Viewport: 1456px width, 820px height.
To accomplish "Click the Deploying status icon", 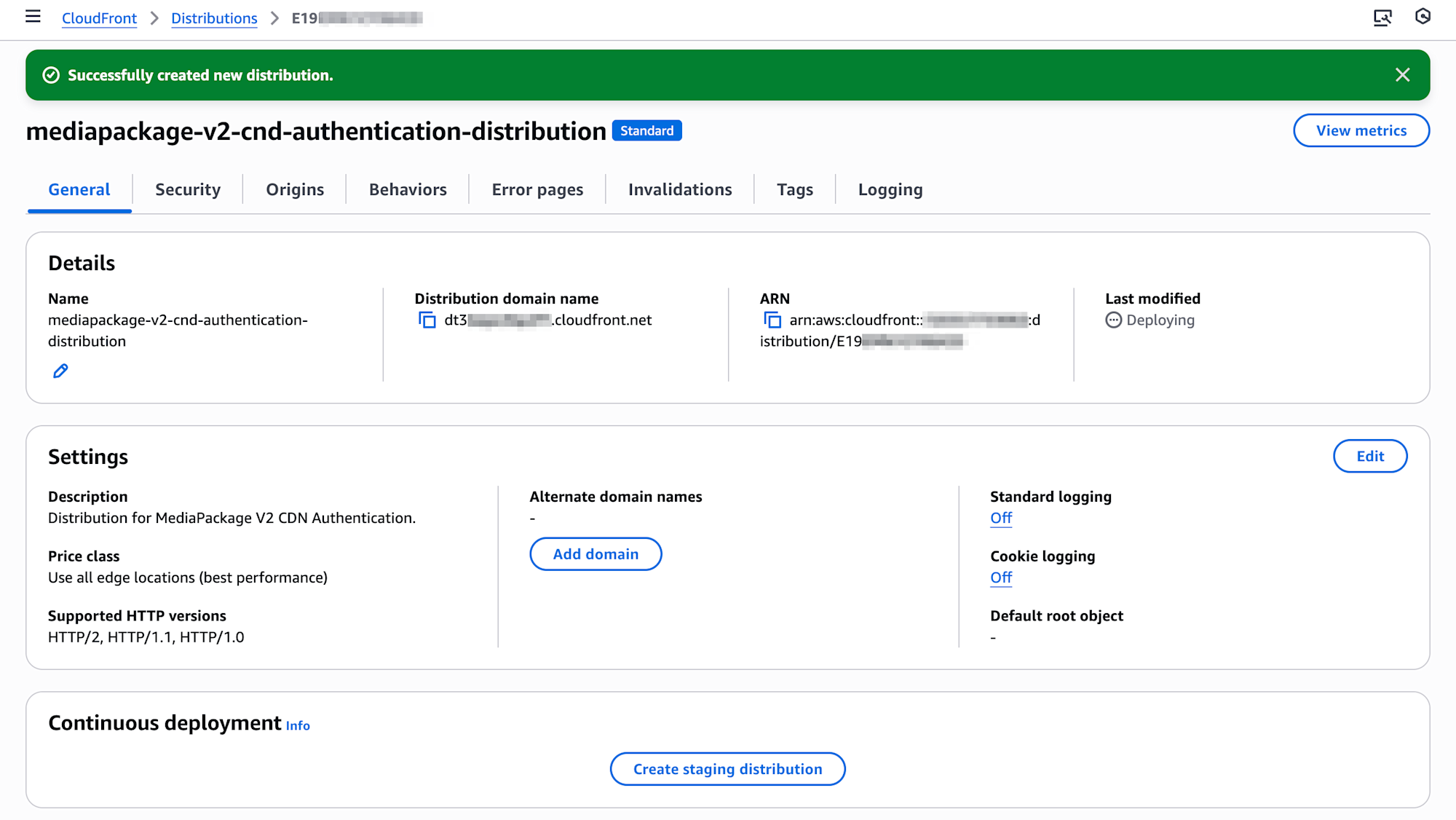I will tap(1113, 320).
